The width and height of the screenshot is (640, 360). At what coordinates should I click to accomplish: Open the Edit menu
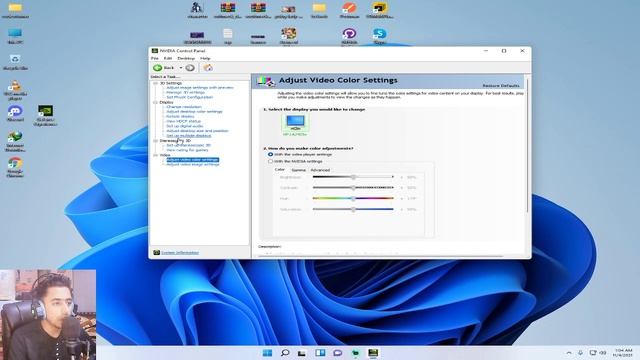click(x=168, y=59)
